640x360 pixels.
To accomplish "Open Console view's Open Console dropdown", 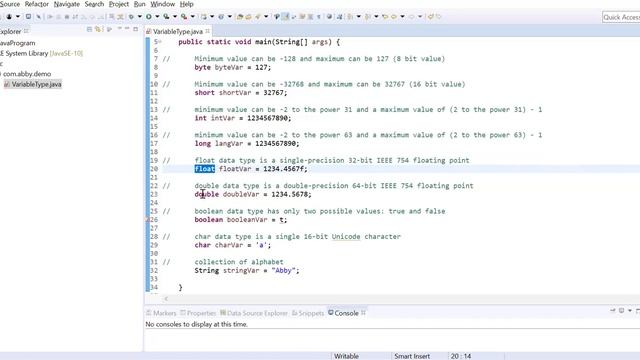I will tap(630, 311).
